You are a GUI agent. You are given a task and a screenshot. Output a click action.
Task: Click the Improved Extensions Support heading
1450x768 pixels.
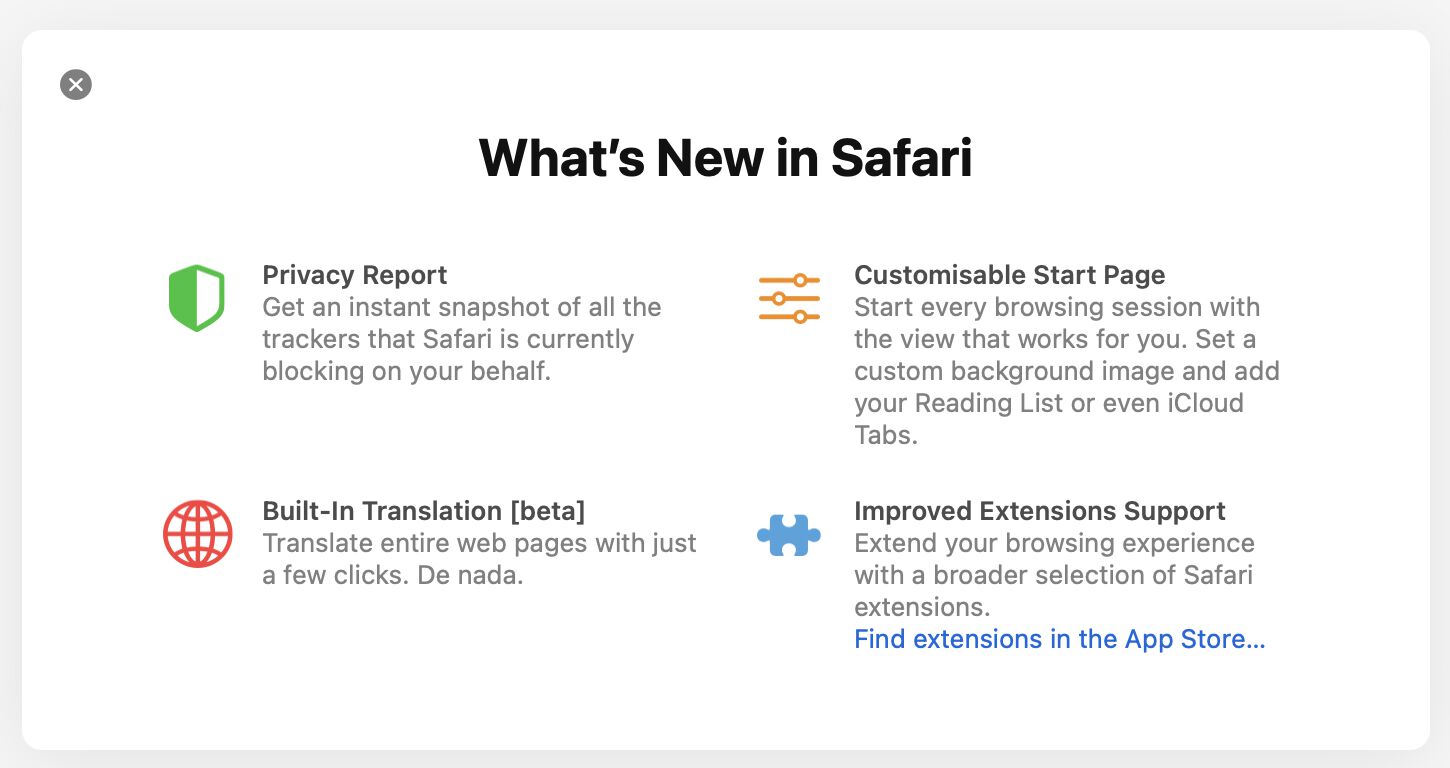tap(1039, 511)
